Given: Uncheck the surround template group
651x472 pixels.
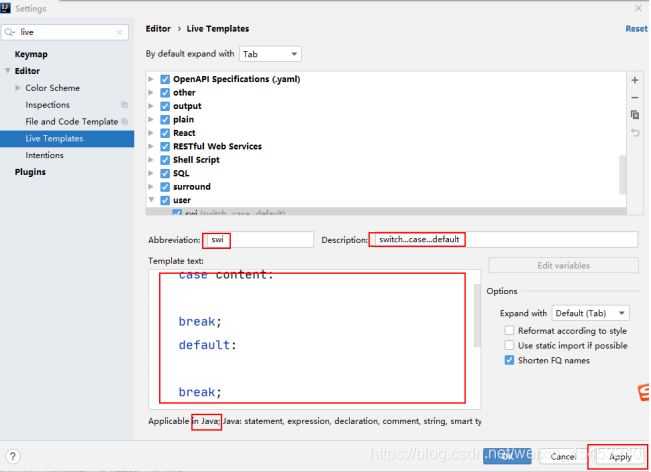Looking at the screenshot, I should pos(165,187).
